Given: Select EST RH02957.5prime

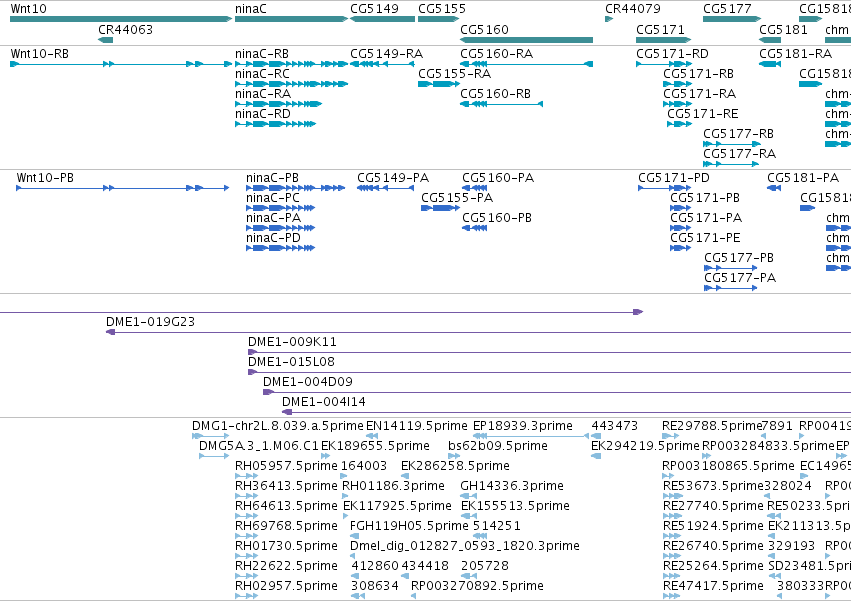Looking at the screenshot, I should tap(246, 596).
